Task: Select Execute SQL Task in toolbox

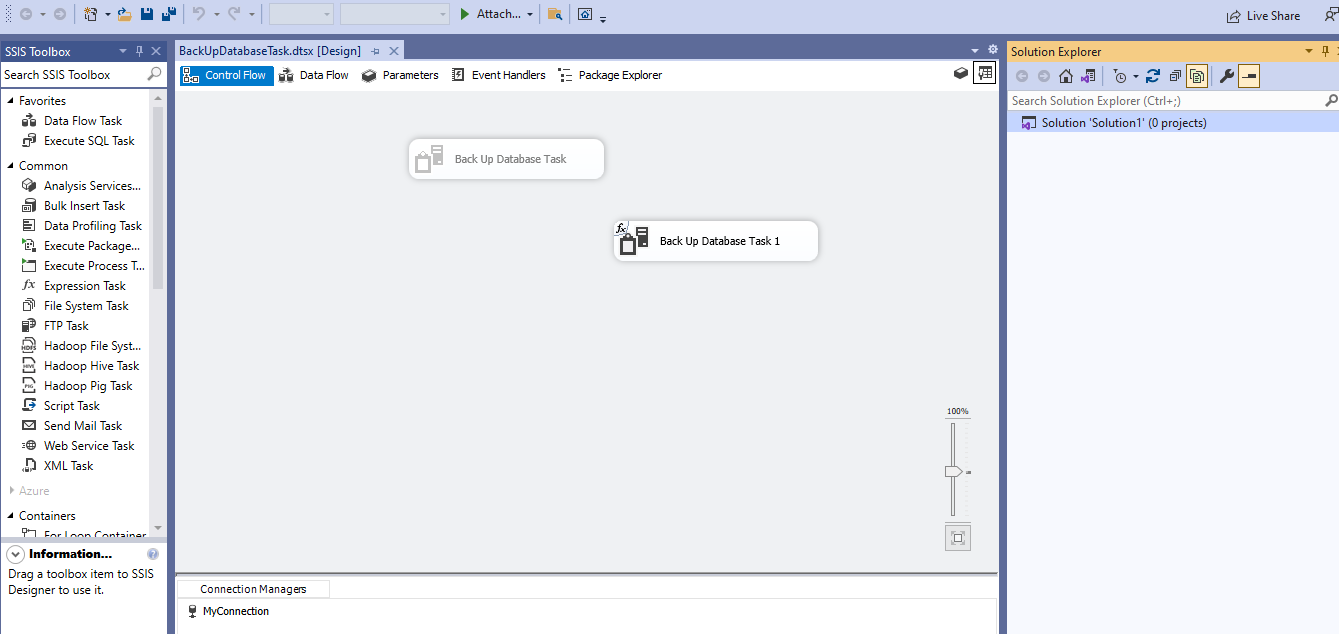Action: click(x=89, y=141)
